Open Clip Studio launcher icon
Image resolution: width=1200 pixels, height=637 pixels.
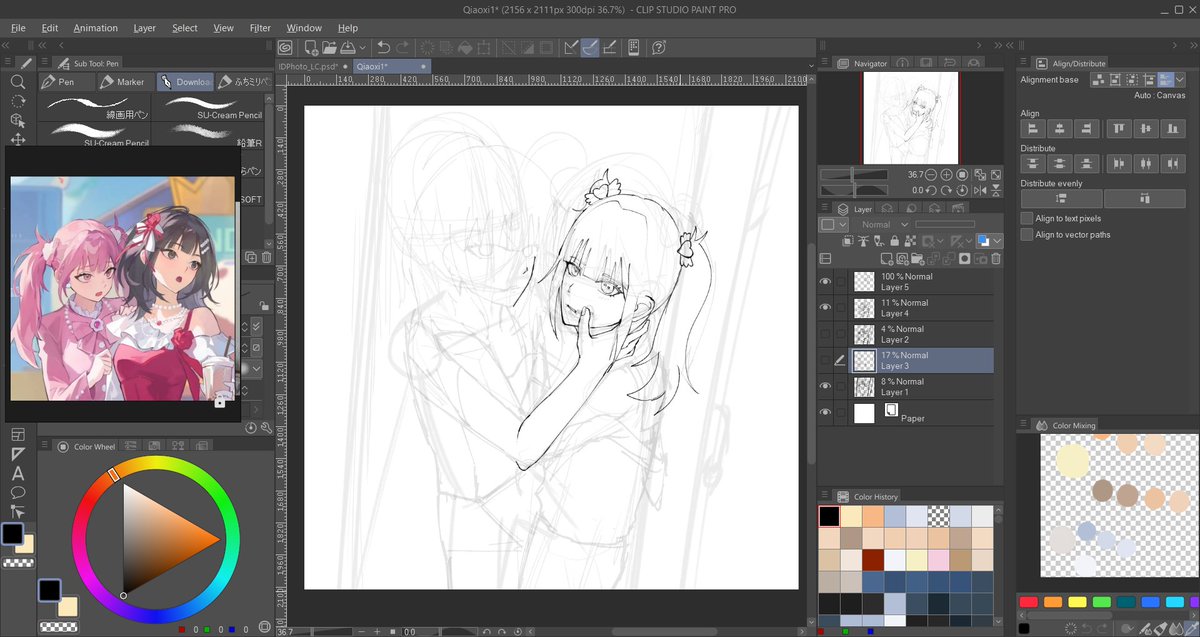pos(286,47)
